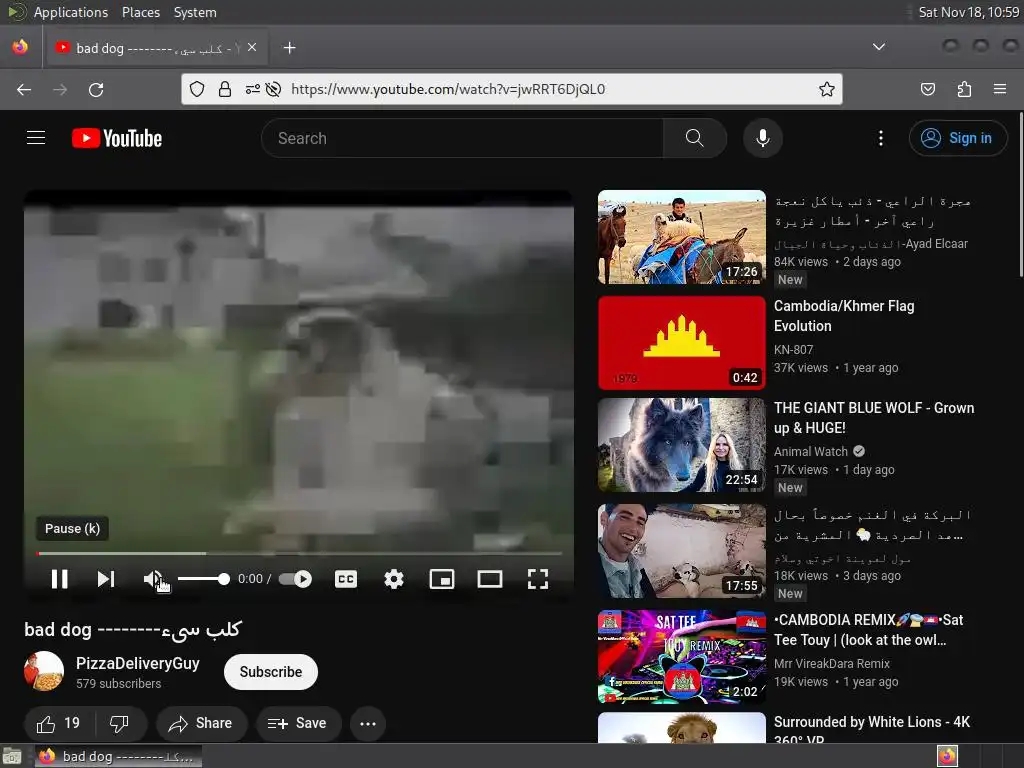The width and height of the screenshot is (1024, 768).
Task: Toggle closed captions
Action: coord(345,579)
